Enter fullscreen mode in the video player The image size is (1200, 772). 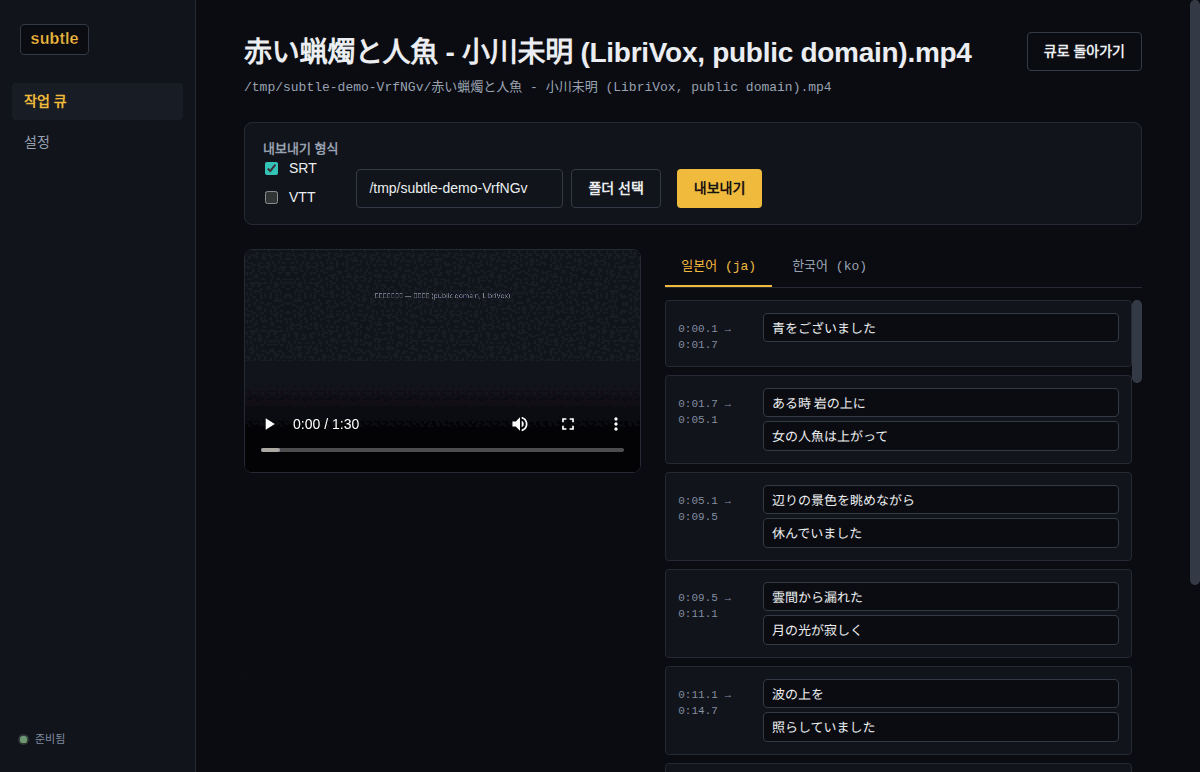pyautogui.click(x=568, y=424)
